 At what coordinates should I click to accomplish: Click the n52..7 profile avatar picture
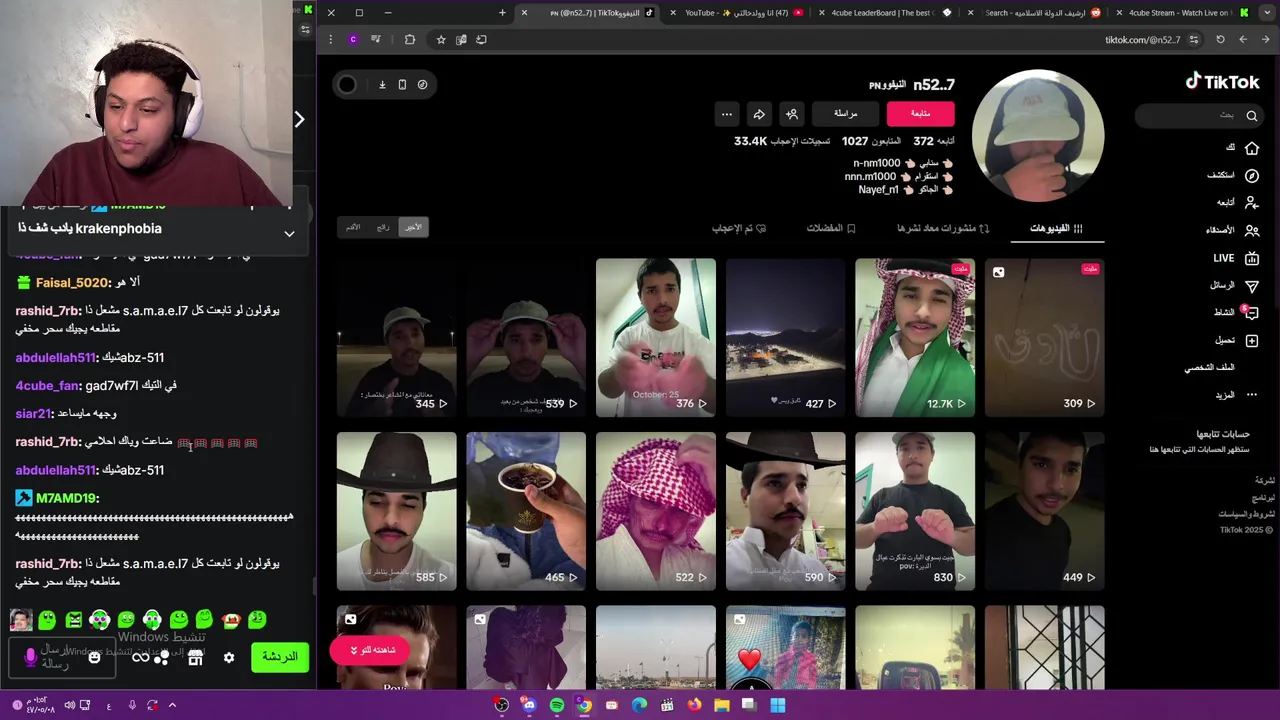pos(1038,135)
